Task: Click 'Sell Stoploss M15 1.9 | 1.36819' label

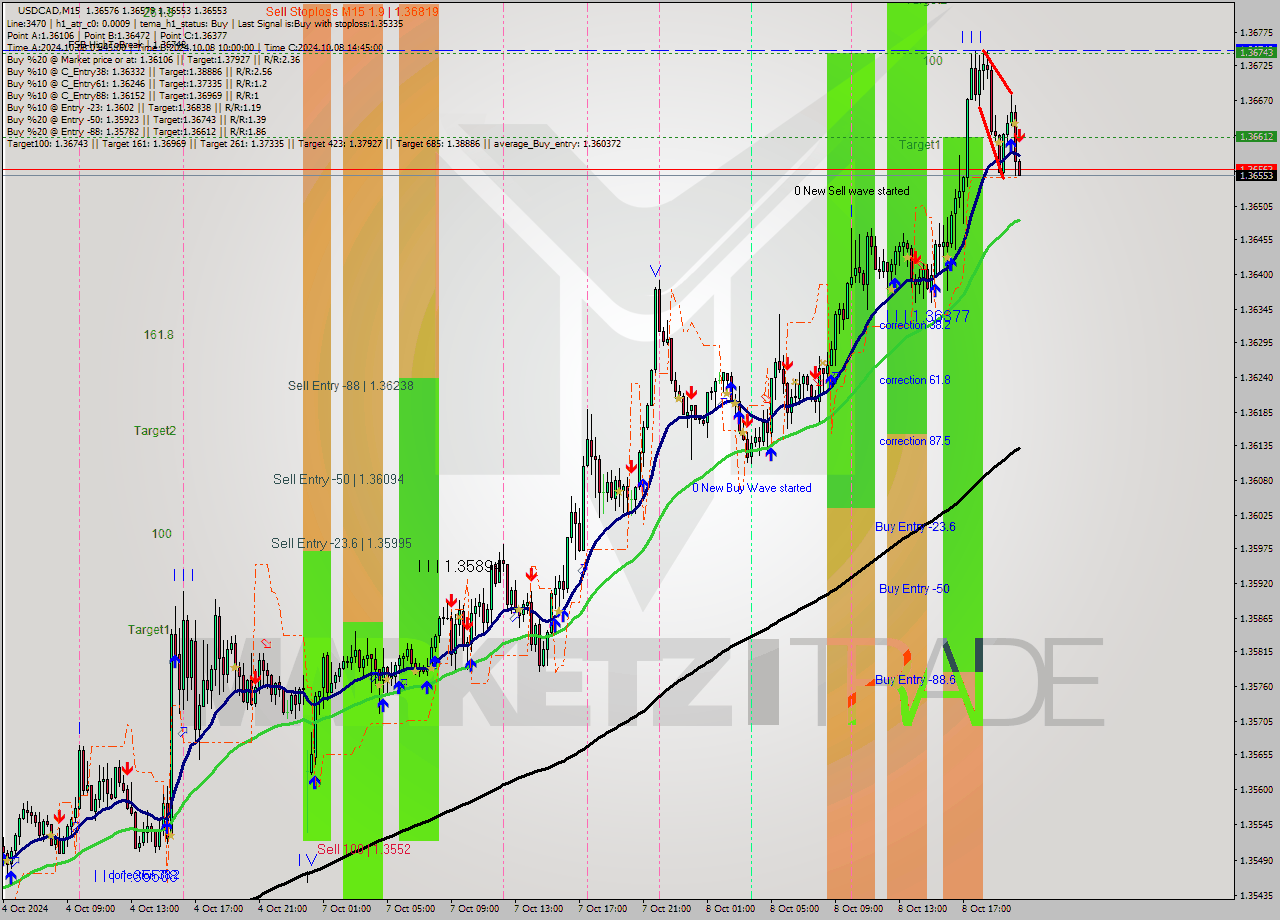Action: (x=352, y=11)
